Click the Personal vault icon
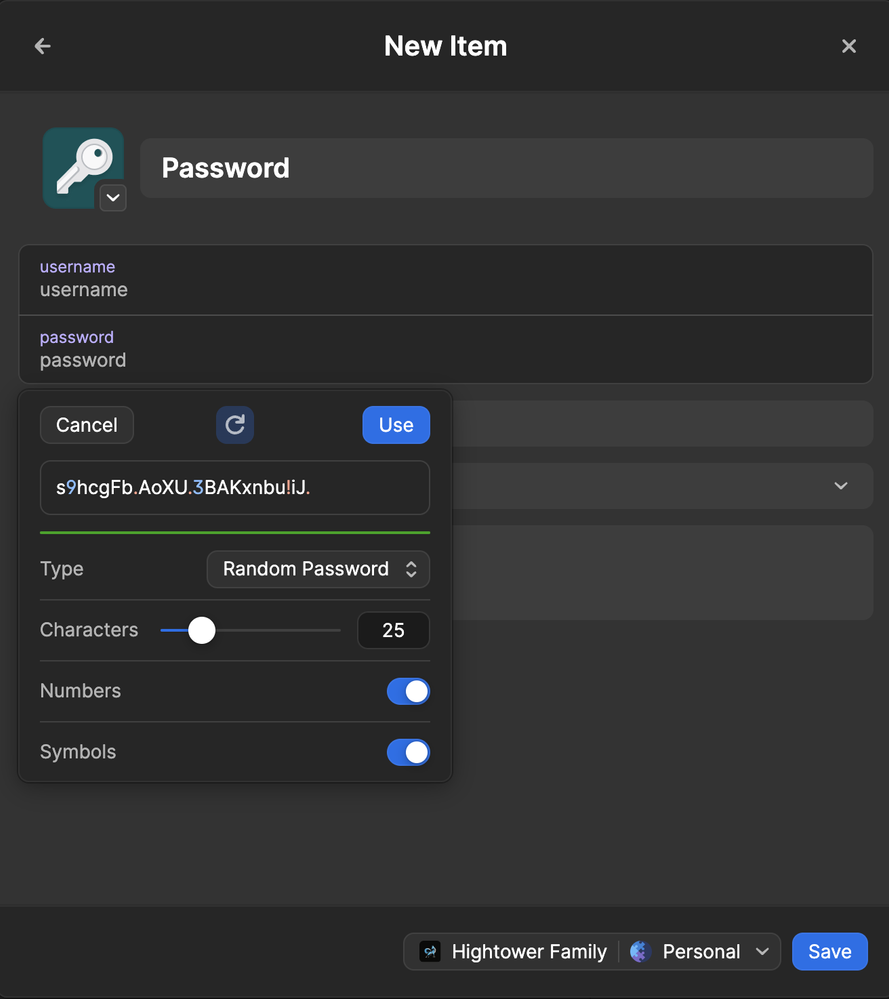 click(x=640, y=952)
